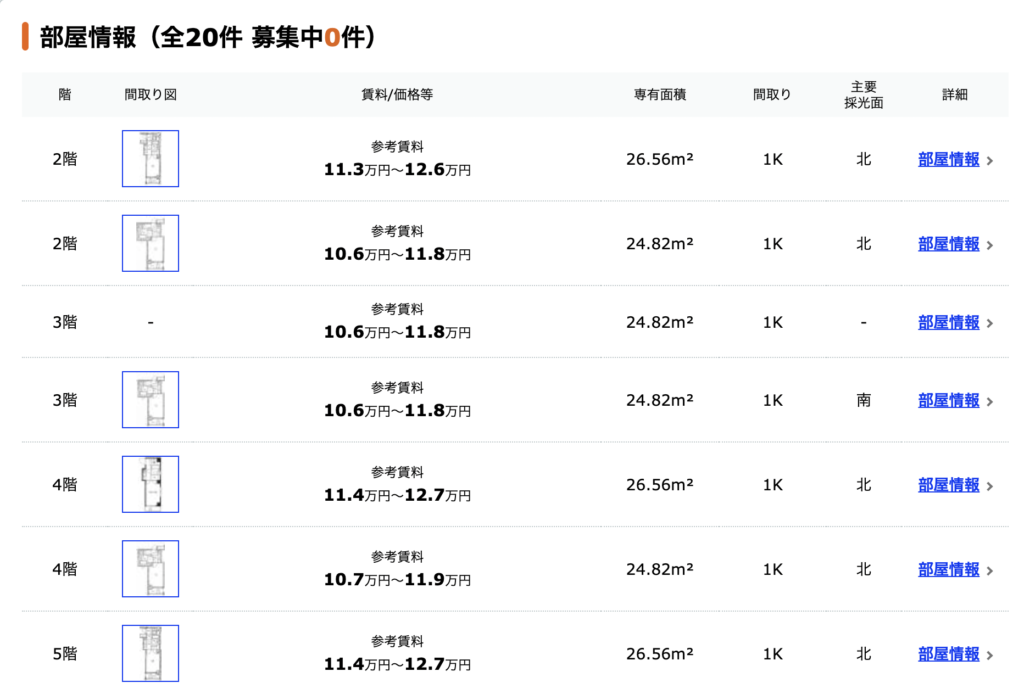View 部屋情報 link for 4階 26.56m² room
The height and width of the screenshot is (694, 1024).
948,484
